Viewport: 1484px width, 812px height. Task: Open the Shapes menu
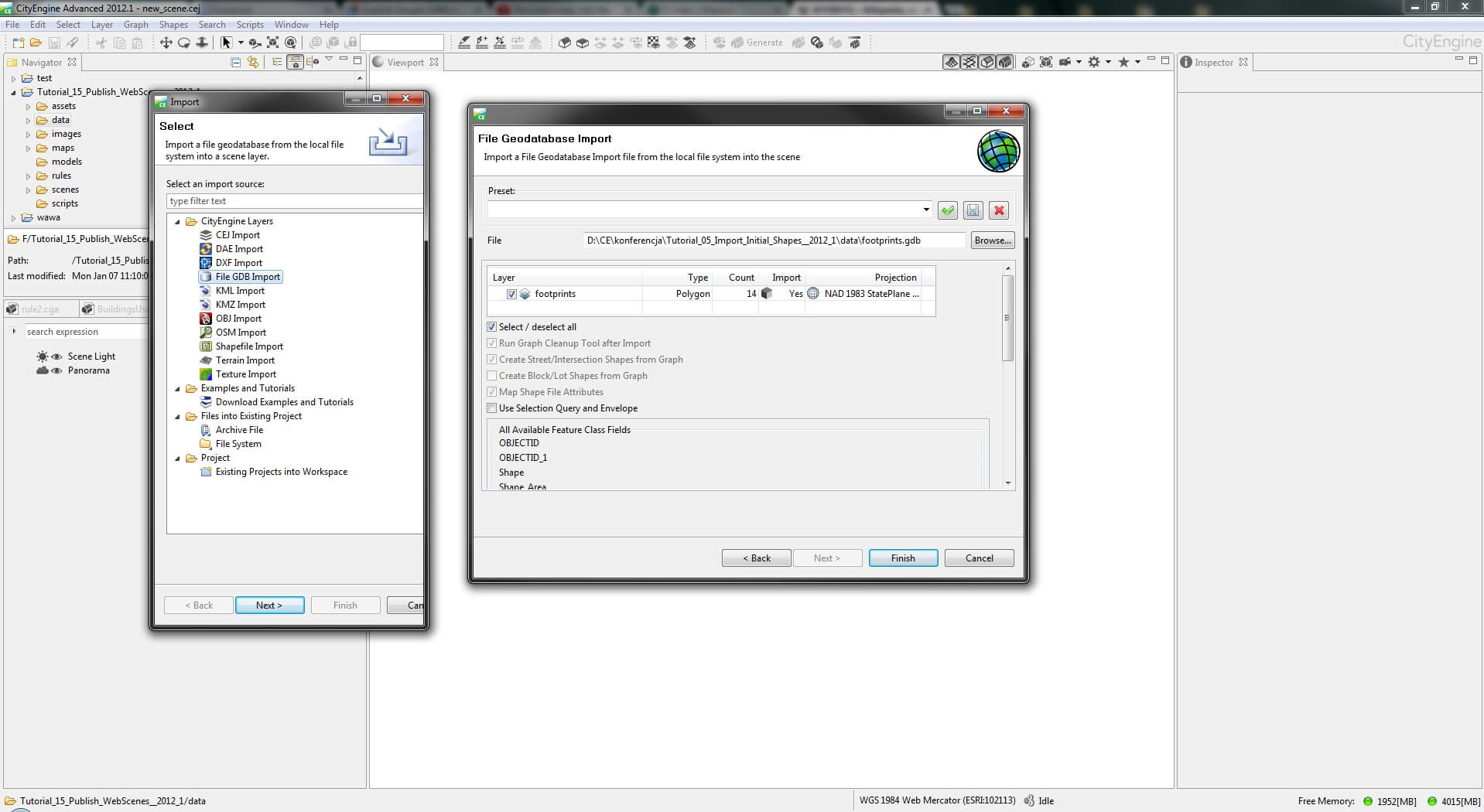click(173, 25)
